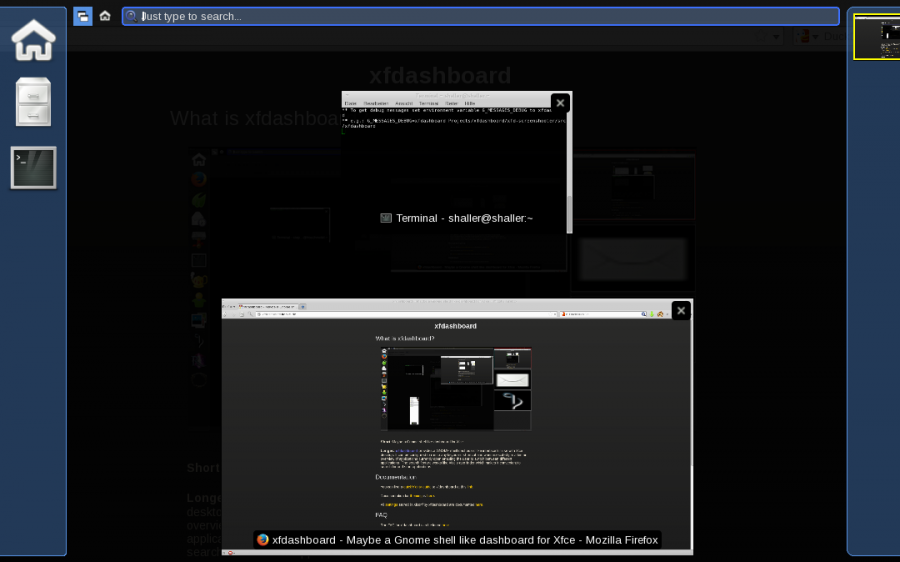The image size is (900, 562).
Task: Switch to the windows view button
Action: pyautogui.click(x=83, y=16)
